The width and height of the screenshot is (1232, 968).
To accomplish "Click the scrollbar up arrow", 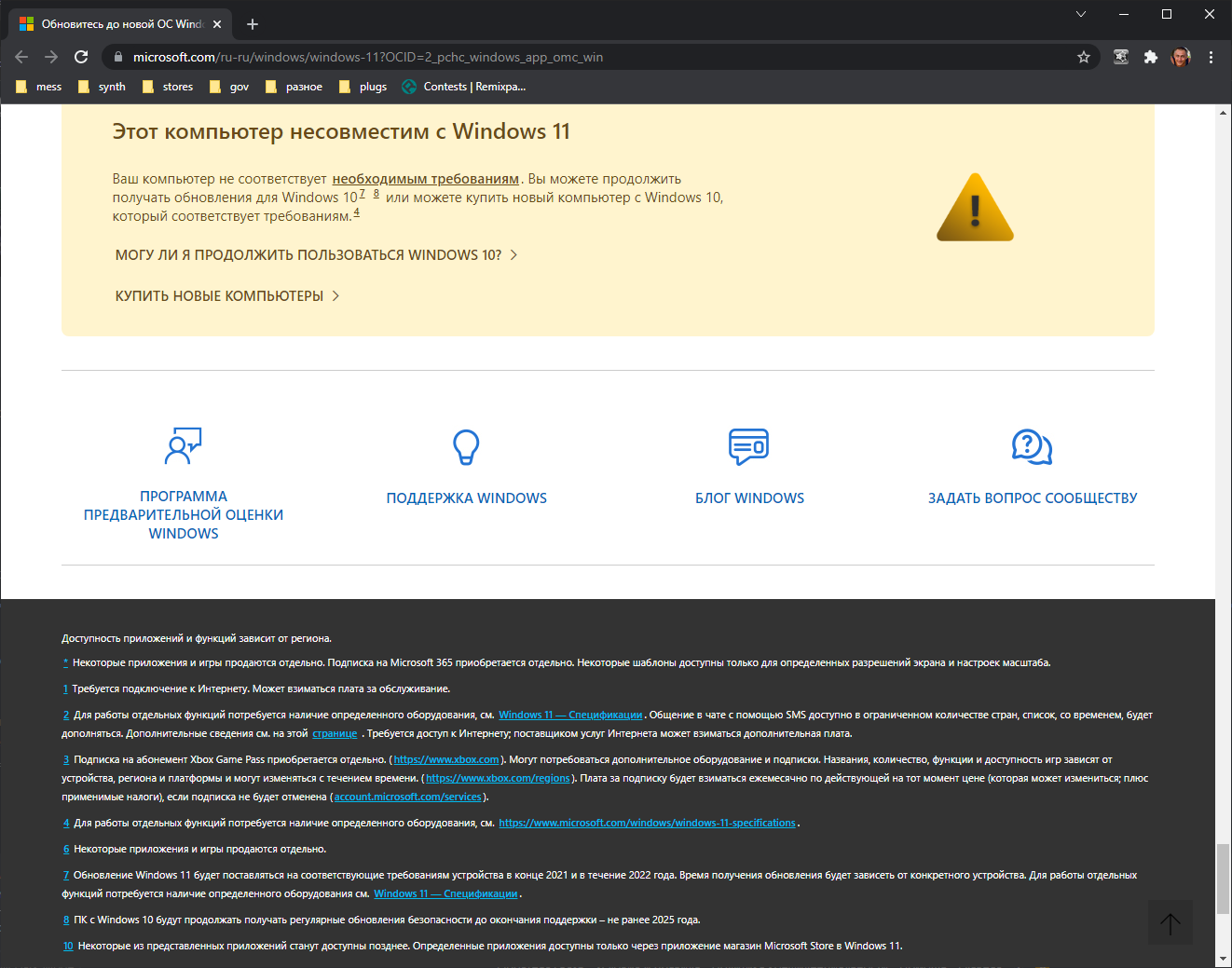I will tap(1223, 113).
